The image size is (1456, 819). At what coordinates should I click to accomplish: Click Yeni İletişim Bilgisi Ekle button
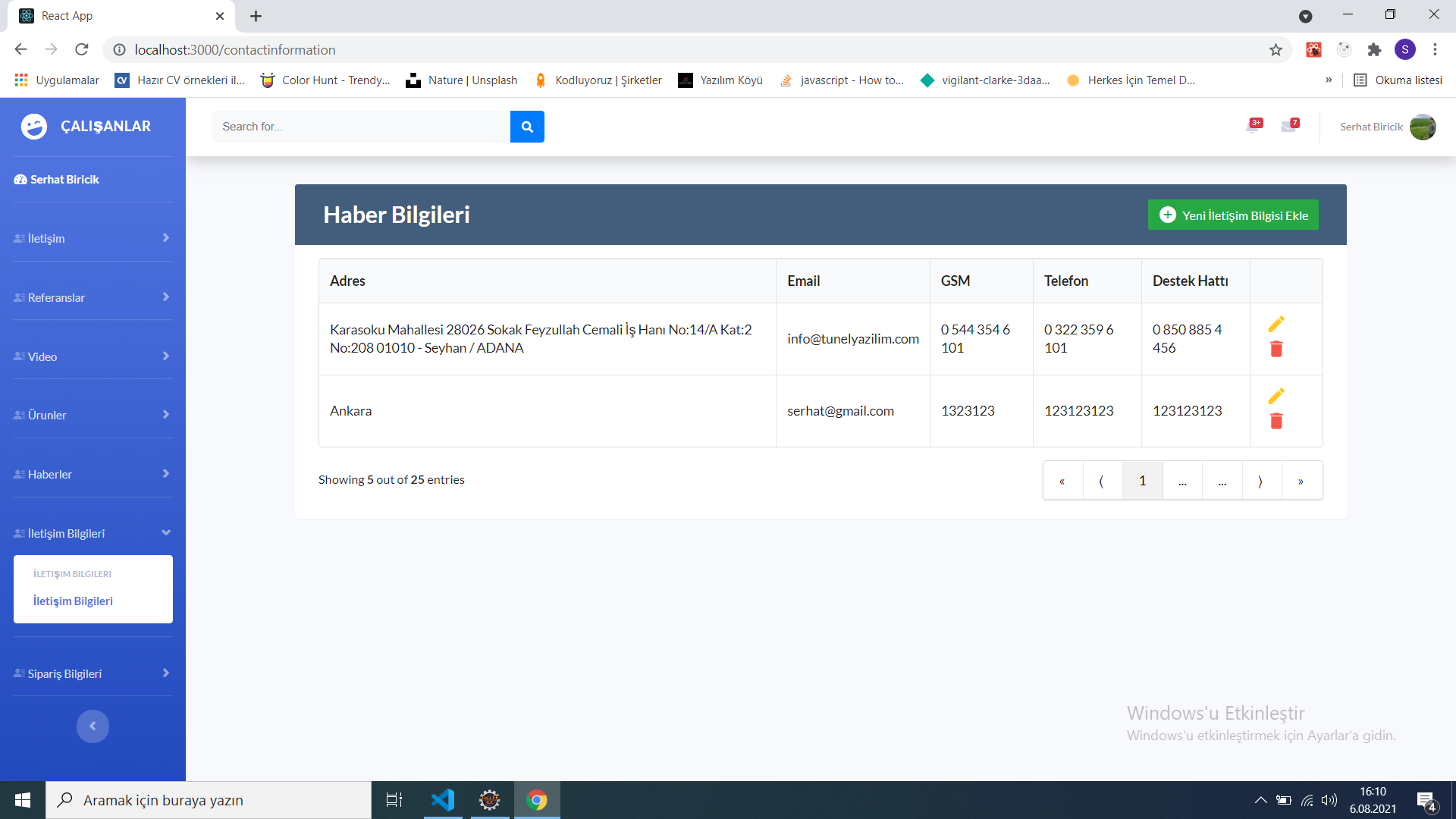coord(1233,215)
